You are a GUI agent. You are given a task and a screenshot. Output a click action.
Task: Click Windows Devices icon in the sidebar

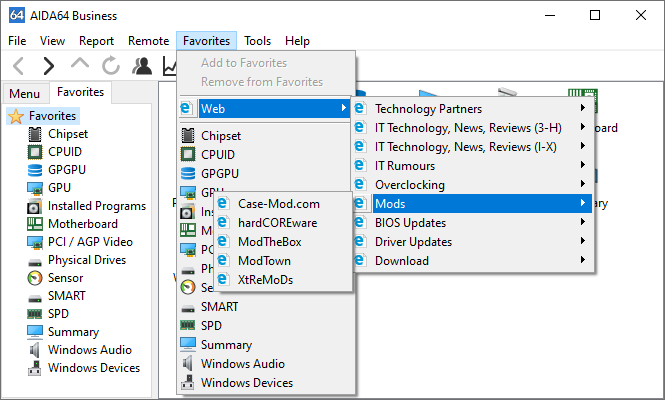(35, 368)
